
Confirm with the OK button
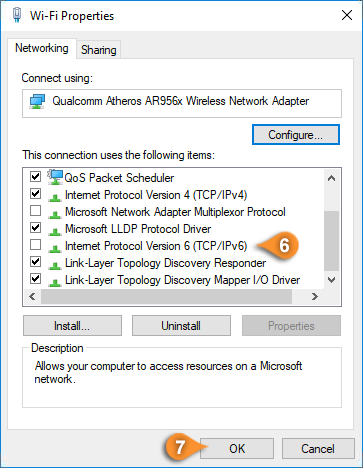237,448
